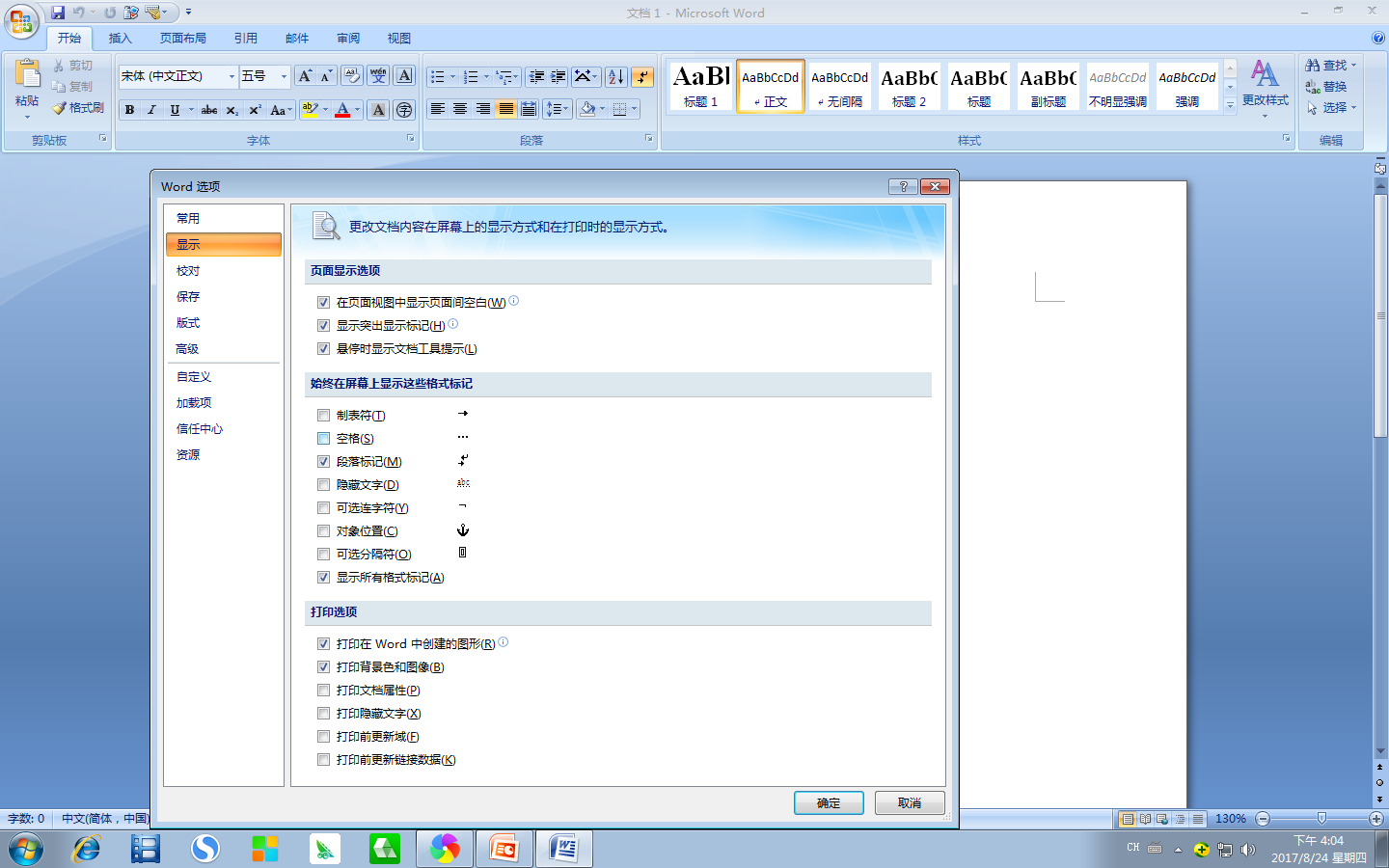Check the 空格 formatting mark option
Viewport: 1389px width, 868px height.
[323, 438]
